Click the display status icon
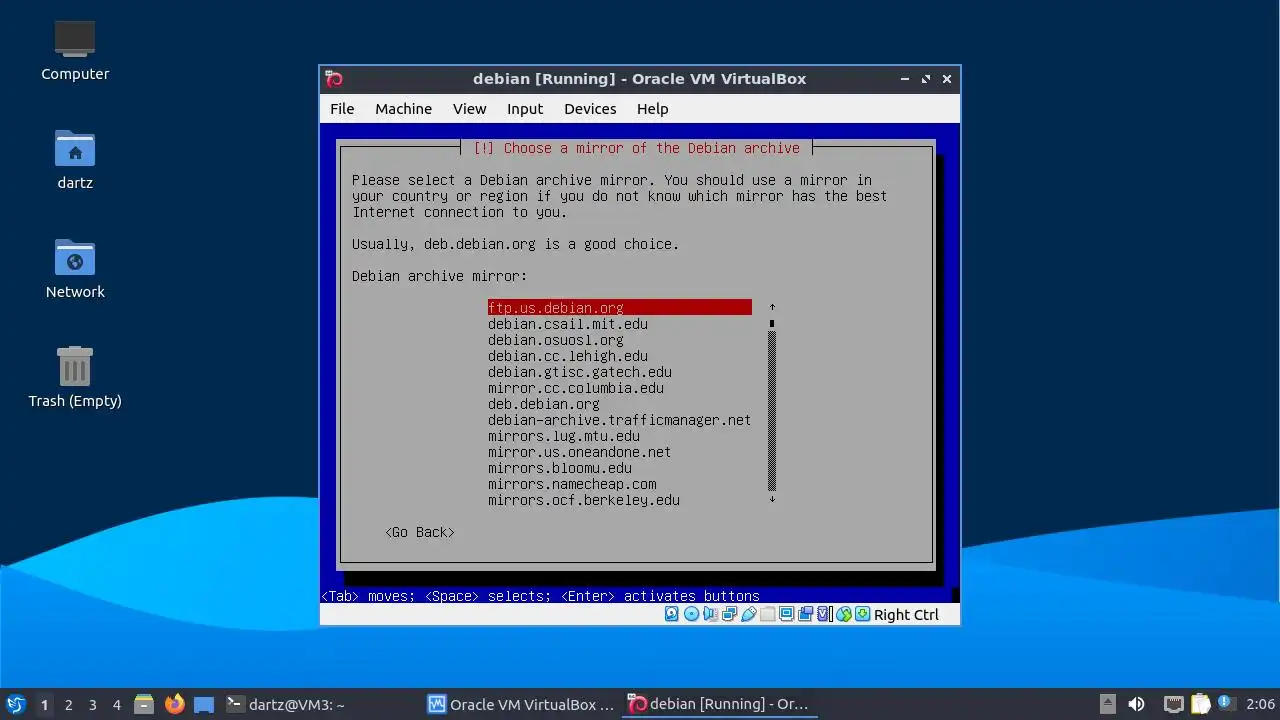 tap(786, 614)
